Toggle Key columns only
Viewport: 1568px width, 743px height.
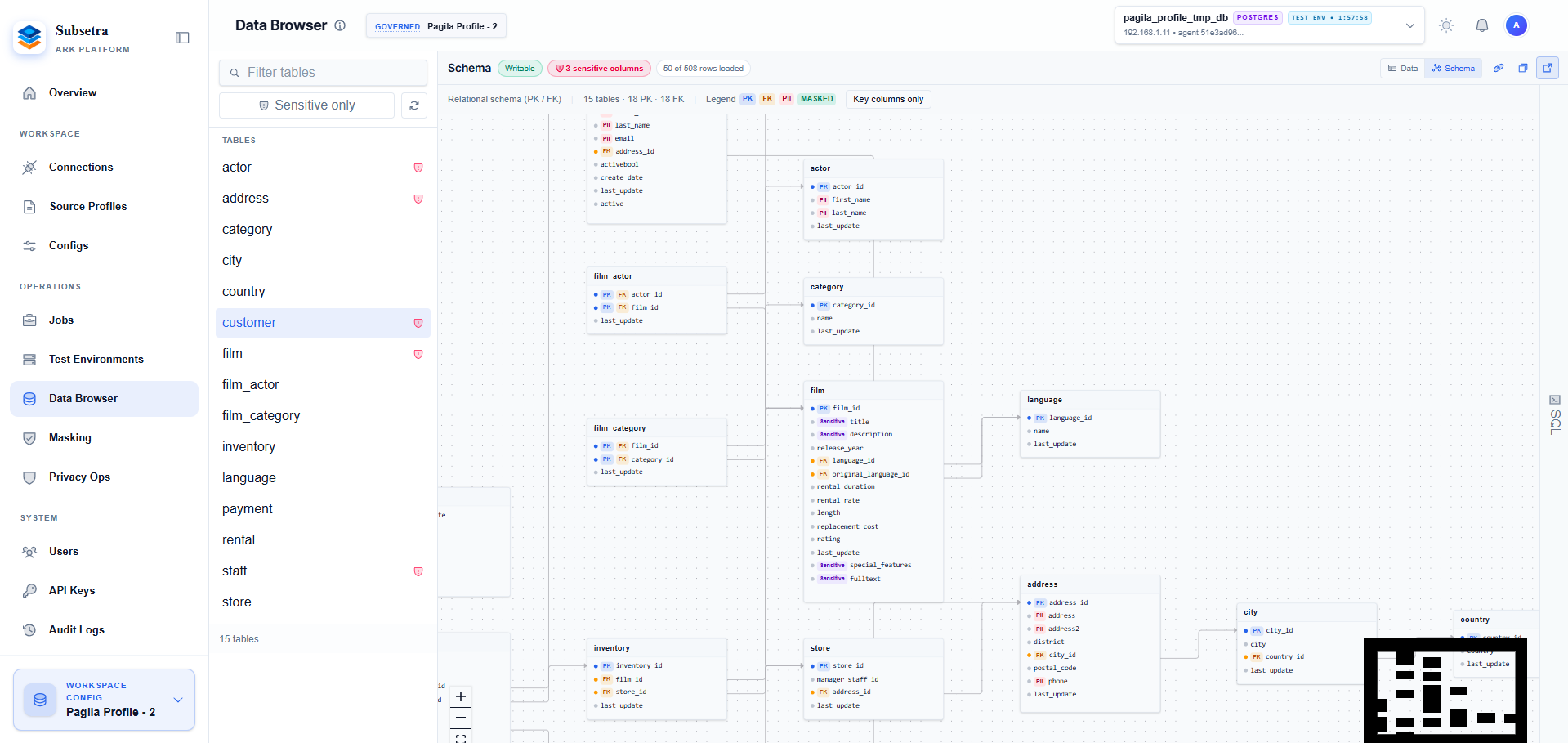pos(888,99)
